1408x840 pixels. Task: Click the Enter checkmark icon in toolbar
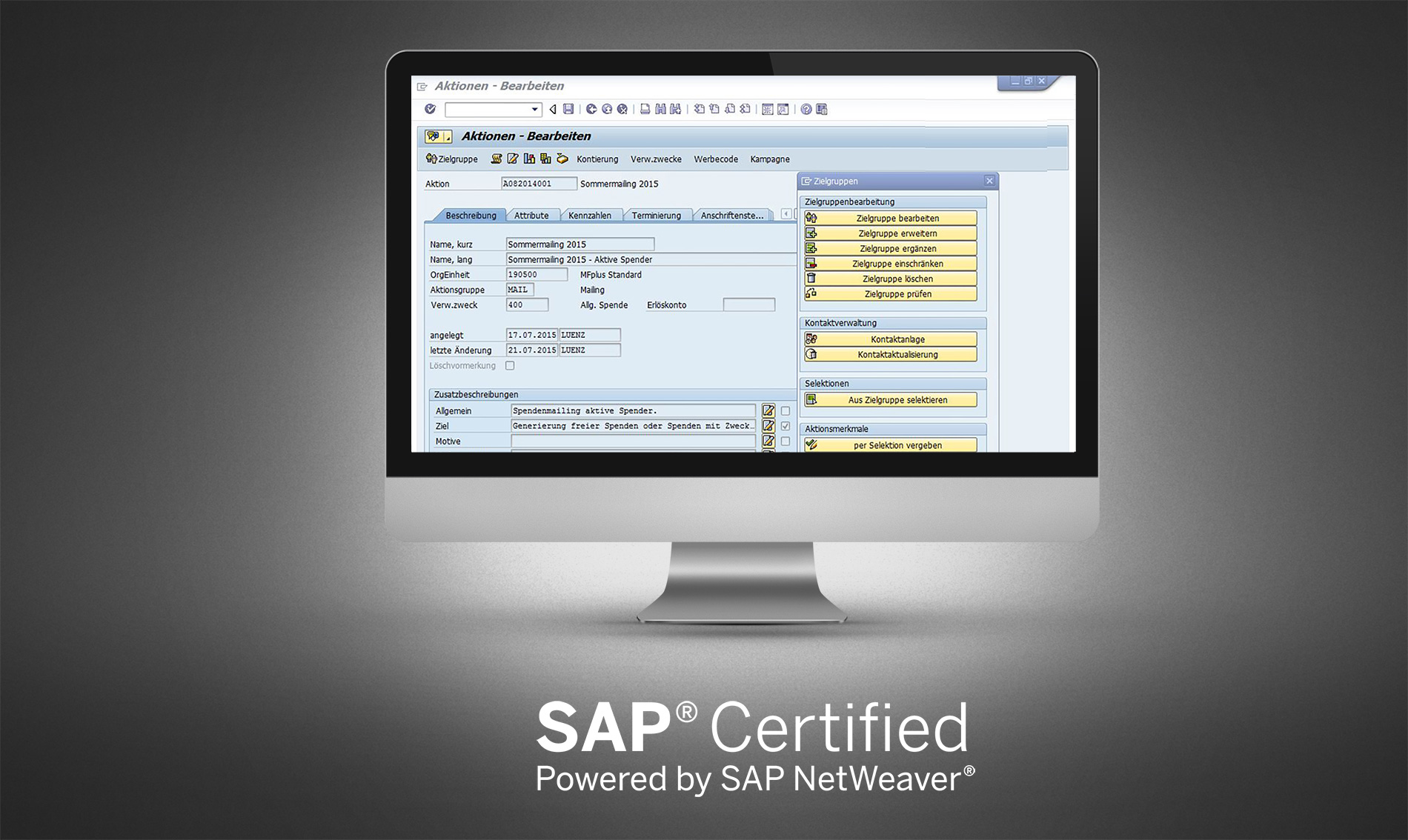430,109
